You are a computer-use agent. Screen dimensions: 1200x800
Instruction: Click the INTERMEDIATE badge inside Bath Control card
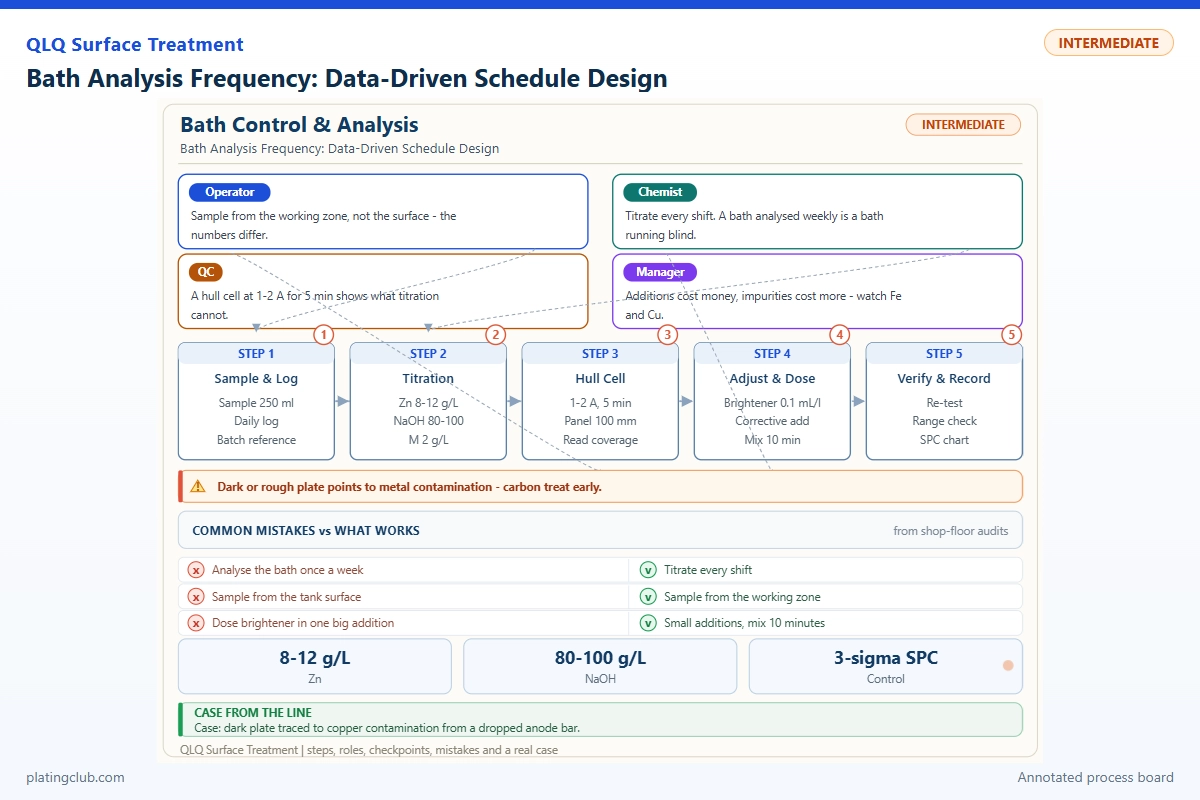(963, 125)
